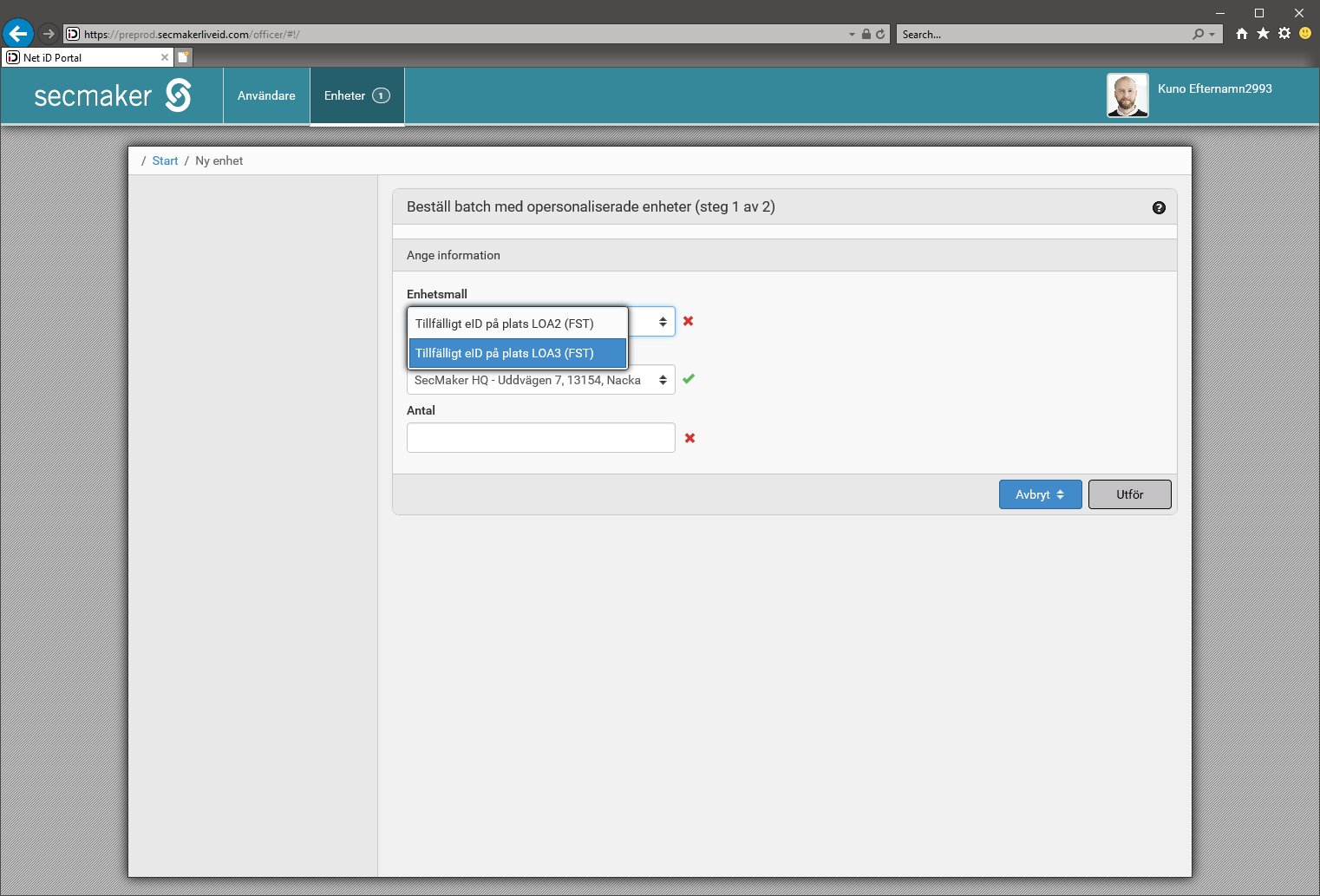Click the Avbryt button
1320x896 pixels.
click(1040, 494)
